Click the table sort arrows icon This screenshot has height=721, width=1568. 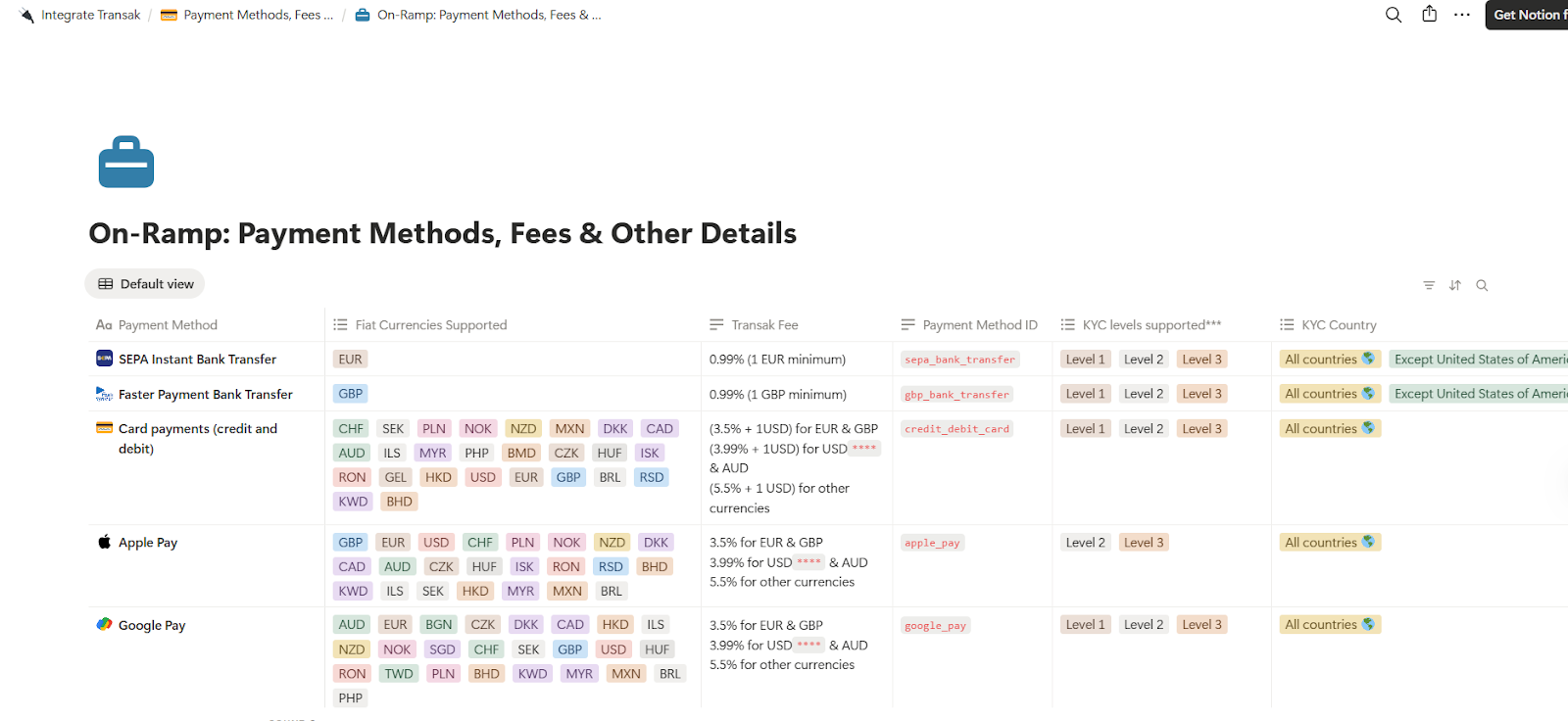1454,285
